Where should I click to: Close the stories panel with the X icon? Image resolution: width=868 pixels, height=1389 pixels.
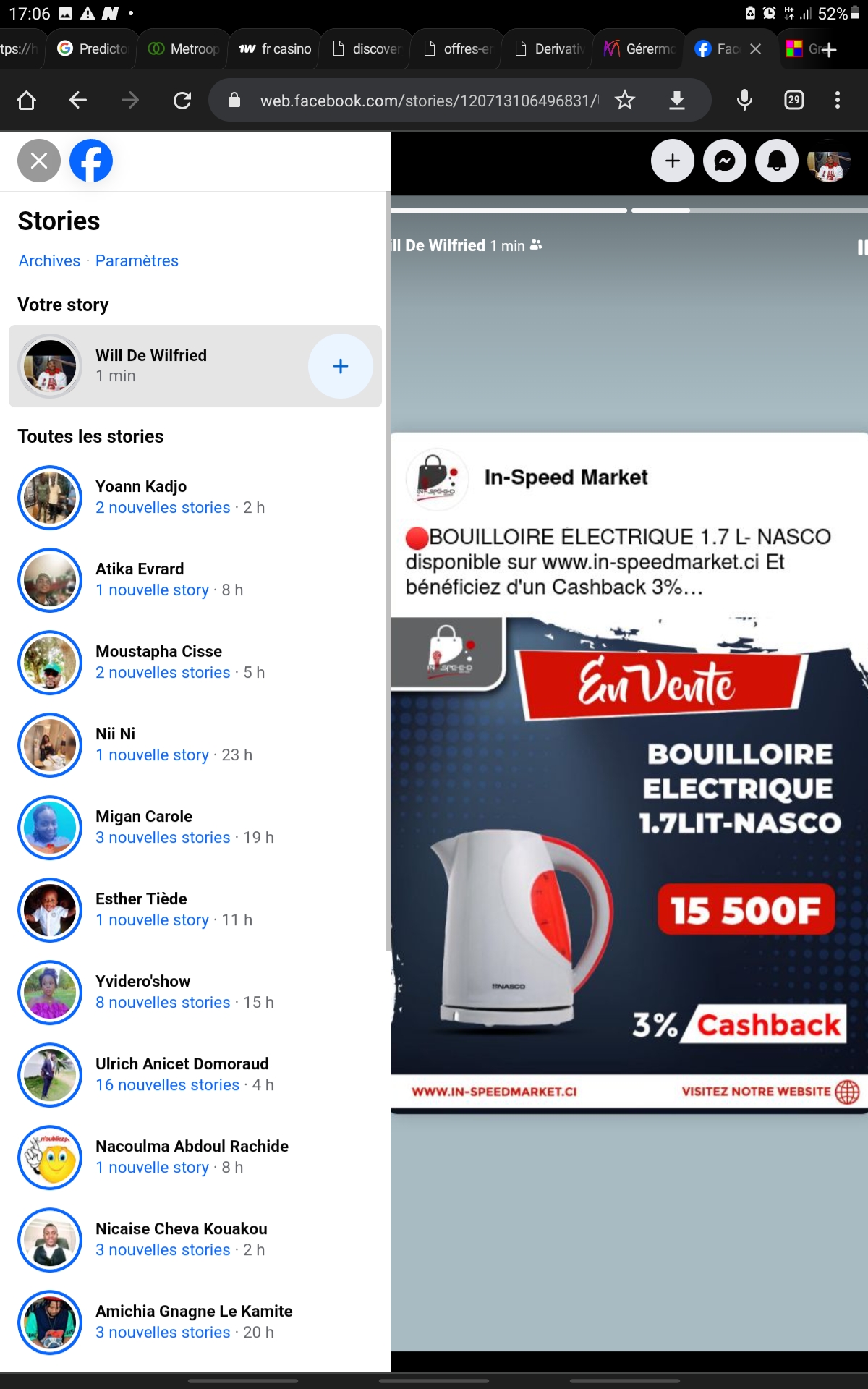pyautogui.click(x=39, y=161)
